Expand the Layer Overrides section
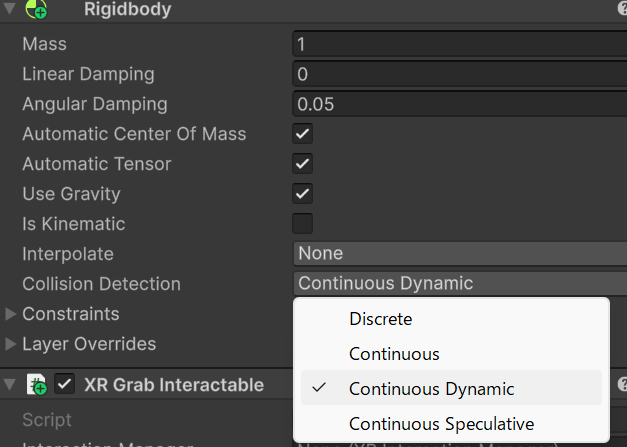 pyautogui.click(x=11, y=344)
